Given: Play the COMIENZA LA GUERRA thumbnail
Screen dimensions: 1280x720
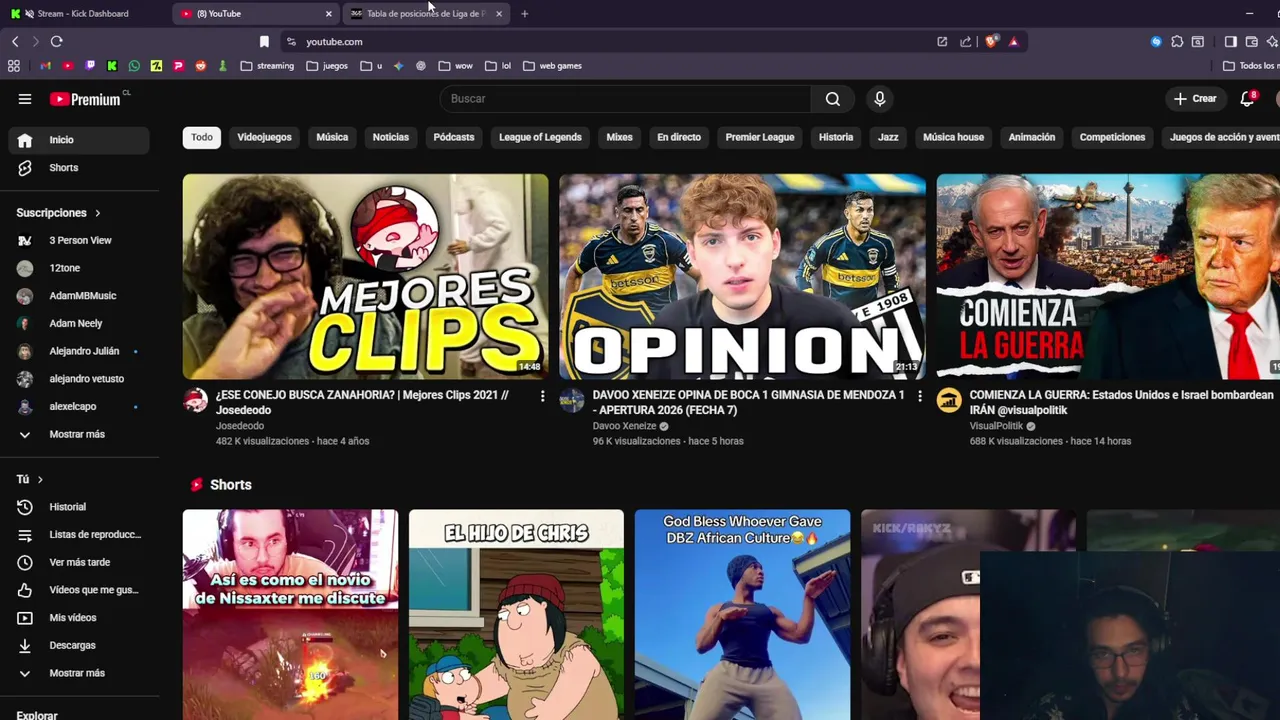Looking at the screenshot, I should [1108, 277].
